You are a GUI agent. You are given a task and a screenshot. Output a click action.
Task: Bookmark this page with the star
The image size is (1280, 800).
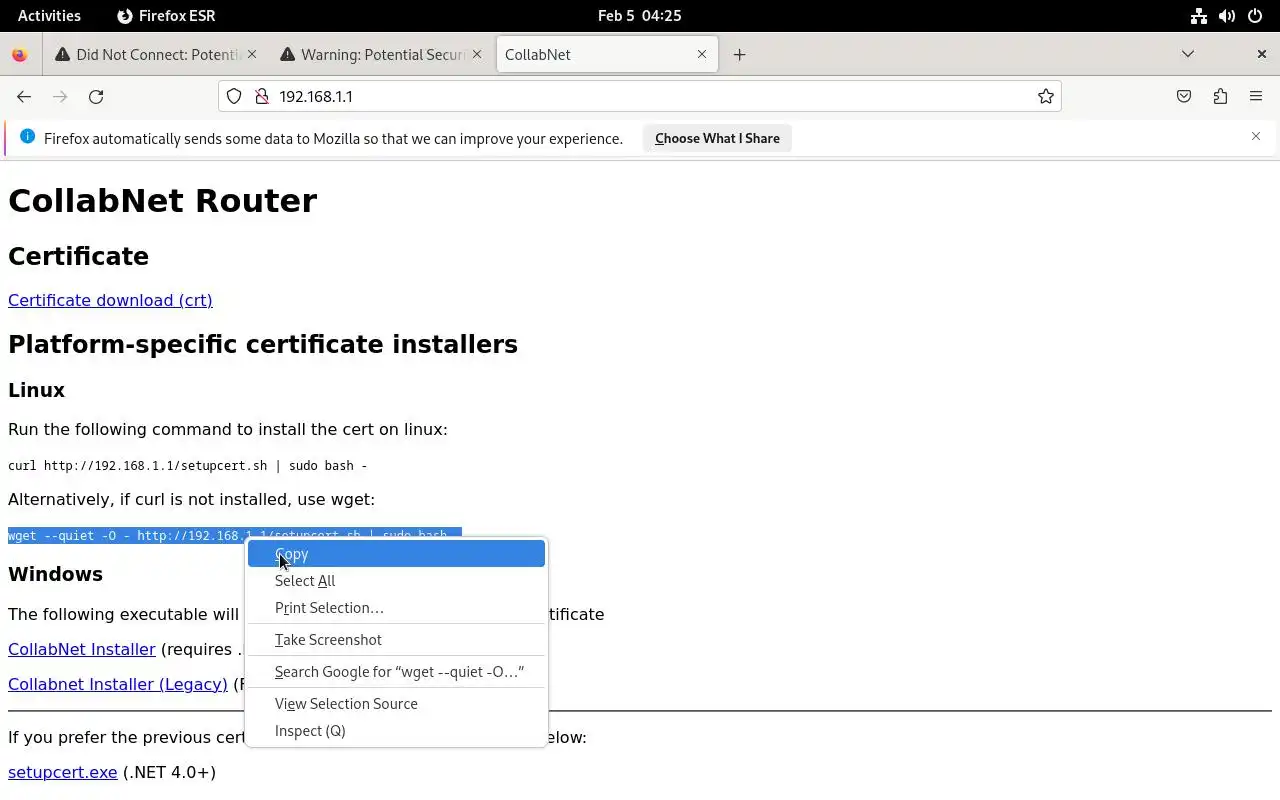[1046, 97]
